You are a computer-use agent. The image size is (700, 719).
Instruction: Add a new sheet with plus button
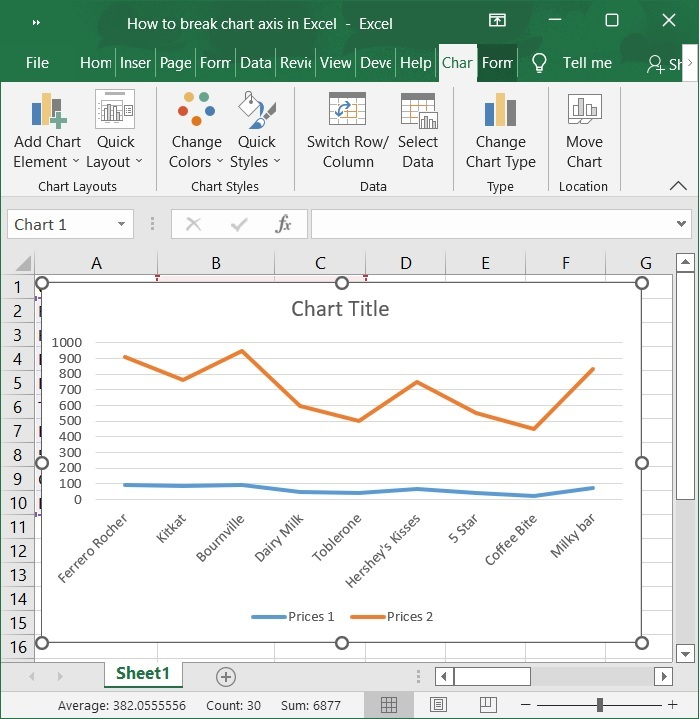point(226,677)
